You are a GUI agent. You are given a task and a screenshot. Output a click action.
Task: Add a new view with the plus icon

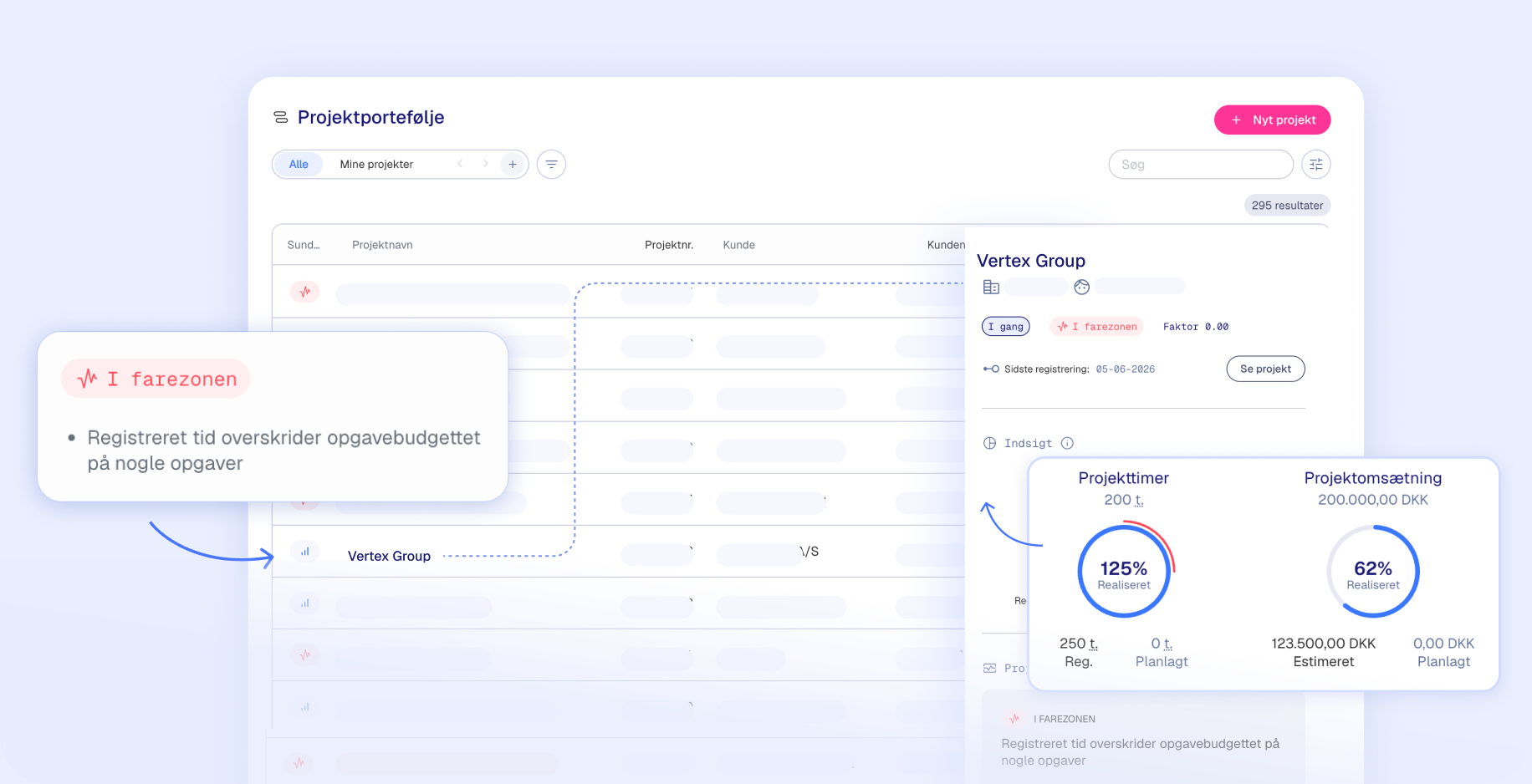pos(513,165)
